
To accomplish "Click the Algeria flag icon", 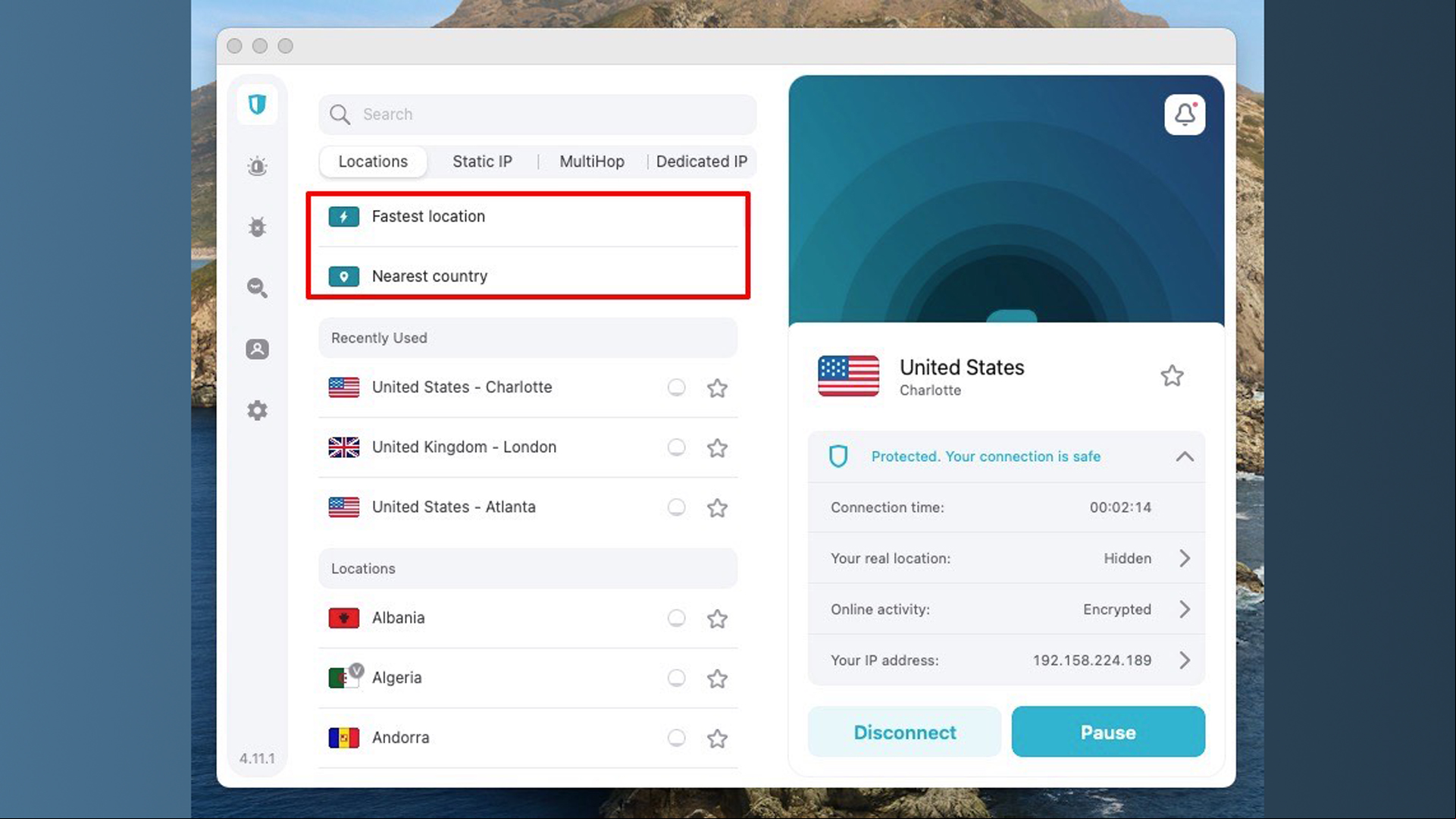I will tap(343, 677).
